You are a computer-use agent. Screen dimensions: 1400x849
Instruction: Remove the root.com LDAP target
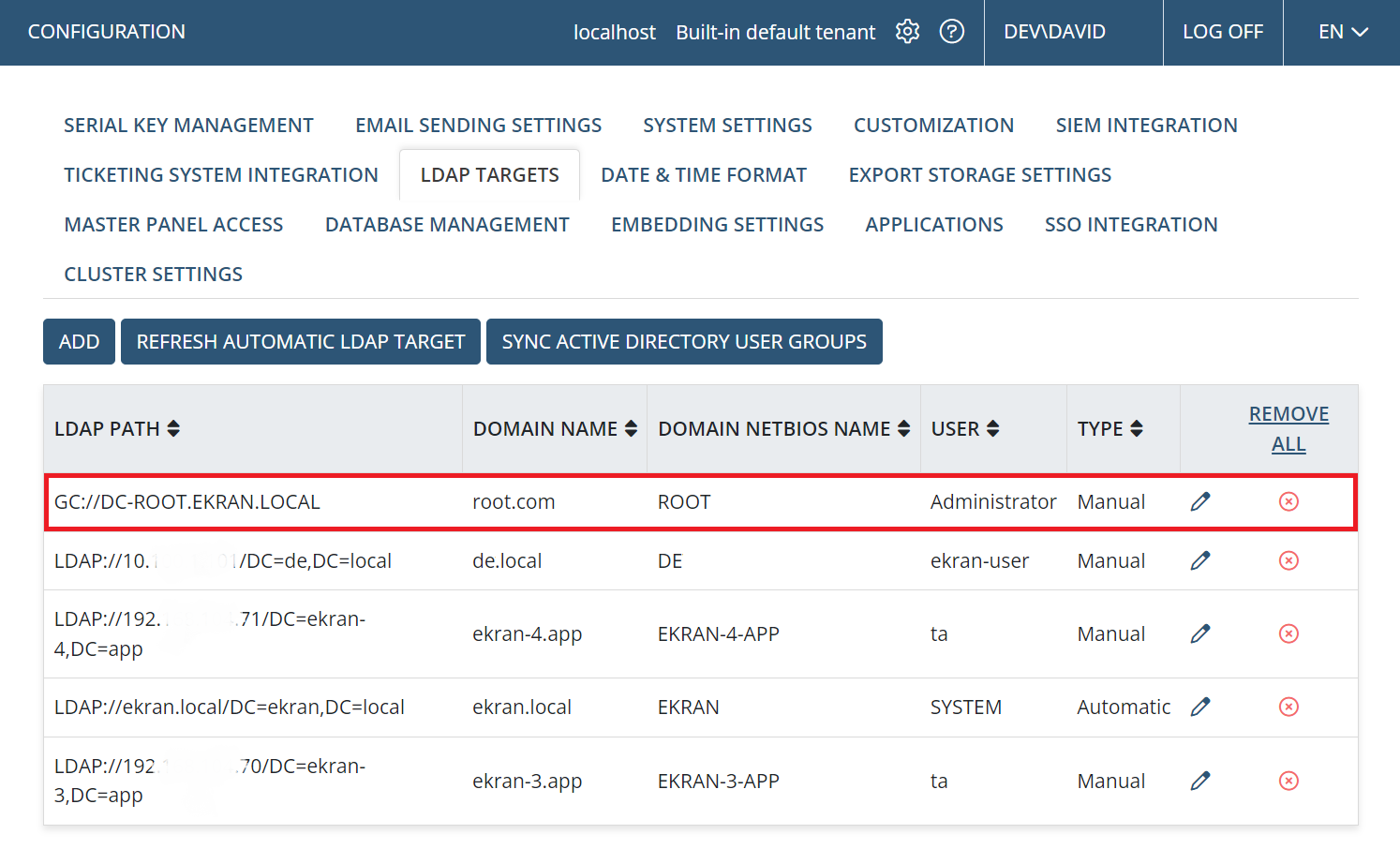1288,501
